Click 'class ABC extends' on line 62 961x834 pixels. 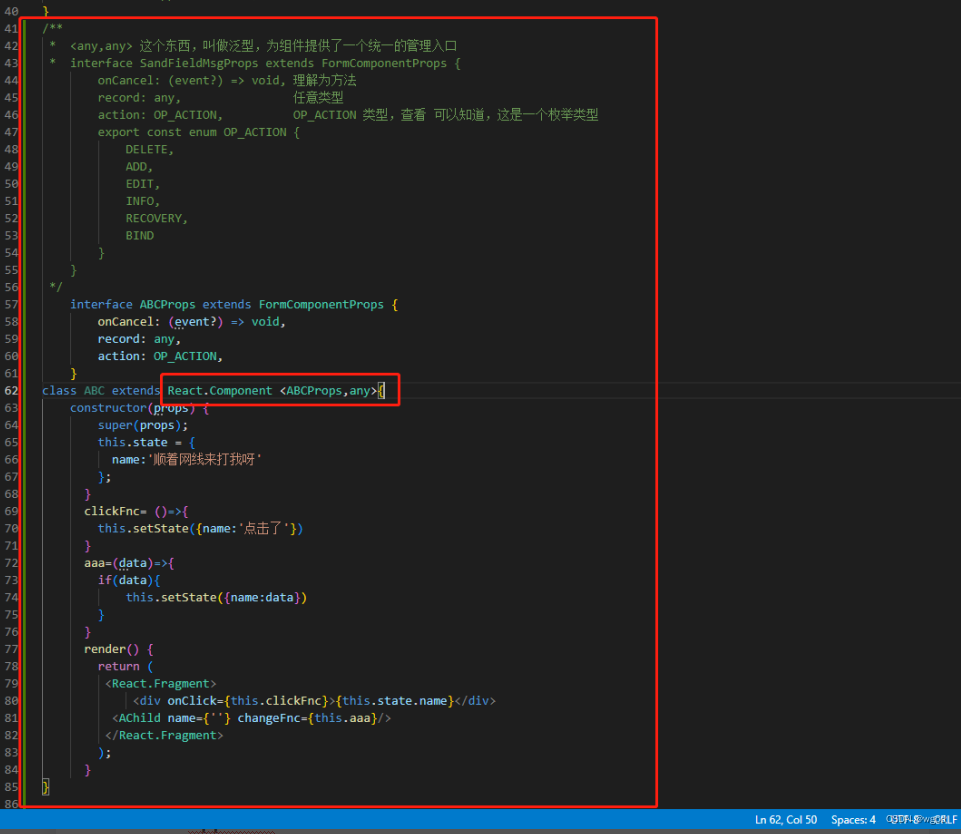pos(101,390)
